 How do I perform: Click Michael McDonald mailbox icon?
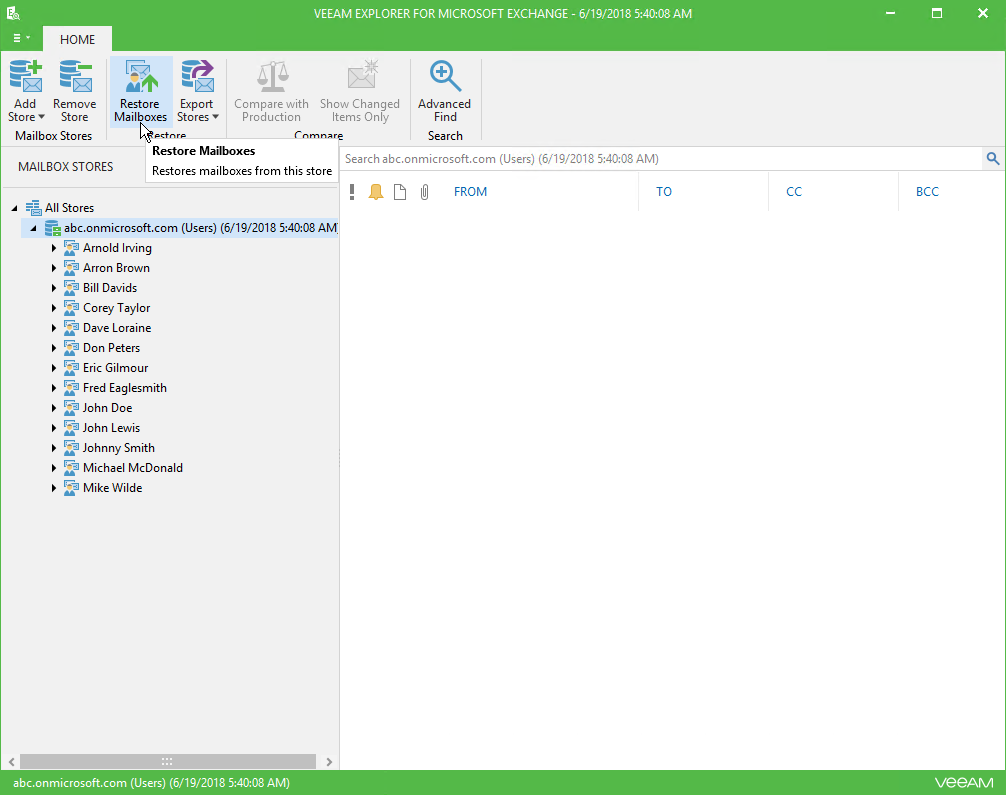[x=71, y=467]
